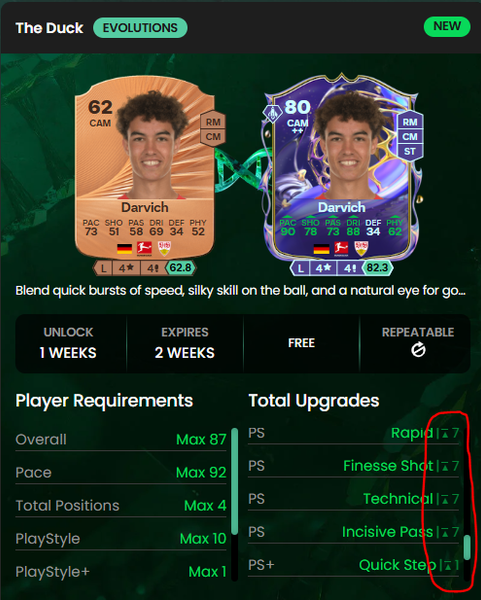Click the Player Requirements scrollbar thumb
The width and height of the screenshot is (481, 600).
click(235, 481)
